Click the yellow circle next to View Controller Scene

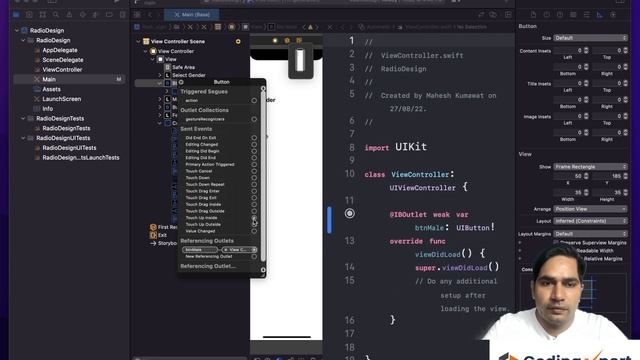238,42
